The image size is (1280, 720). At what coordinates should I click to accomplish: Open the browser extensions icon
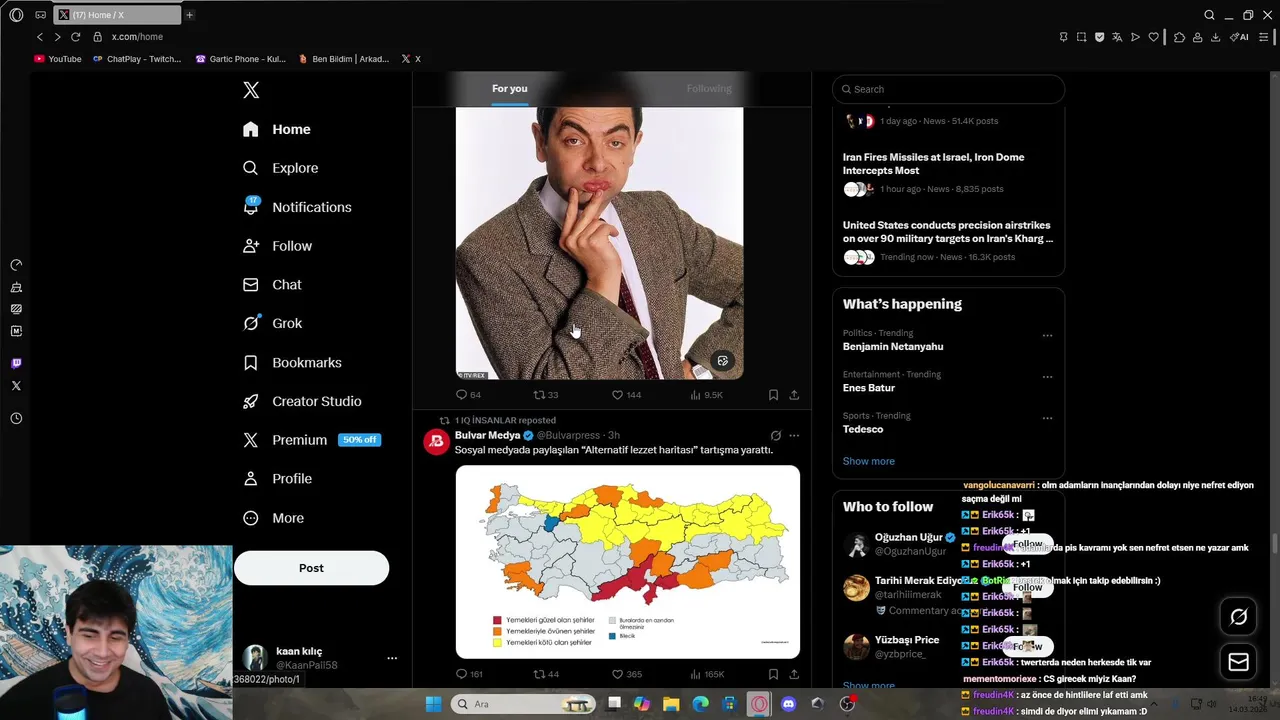pyautogui.click(x=1179, y=37)
